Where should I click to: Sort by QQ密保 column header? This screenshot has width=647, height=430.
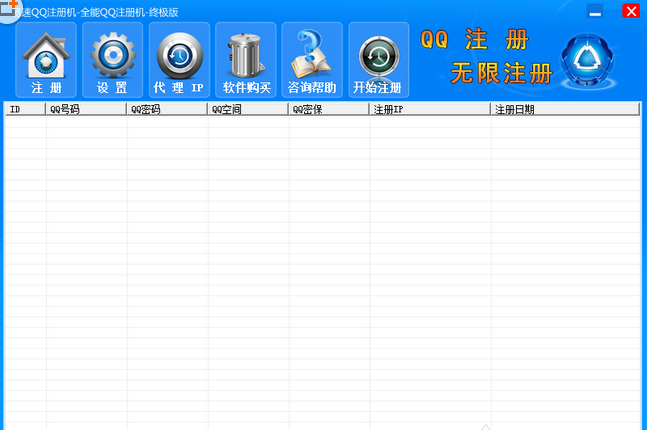tap(329, 109)
